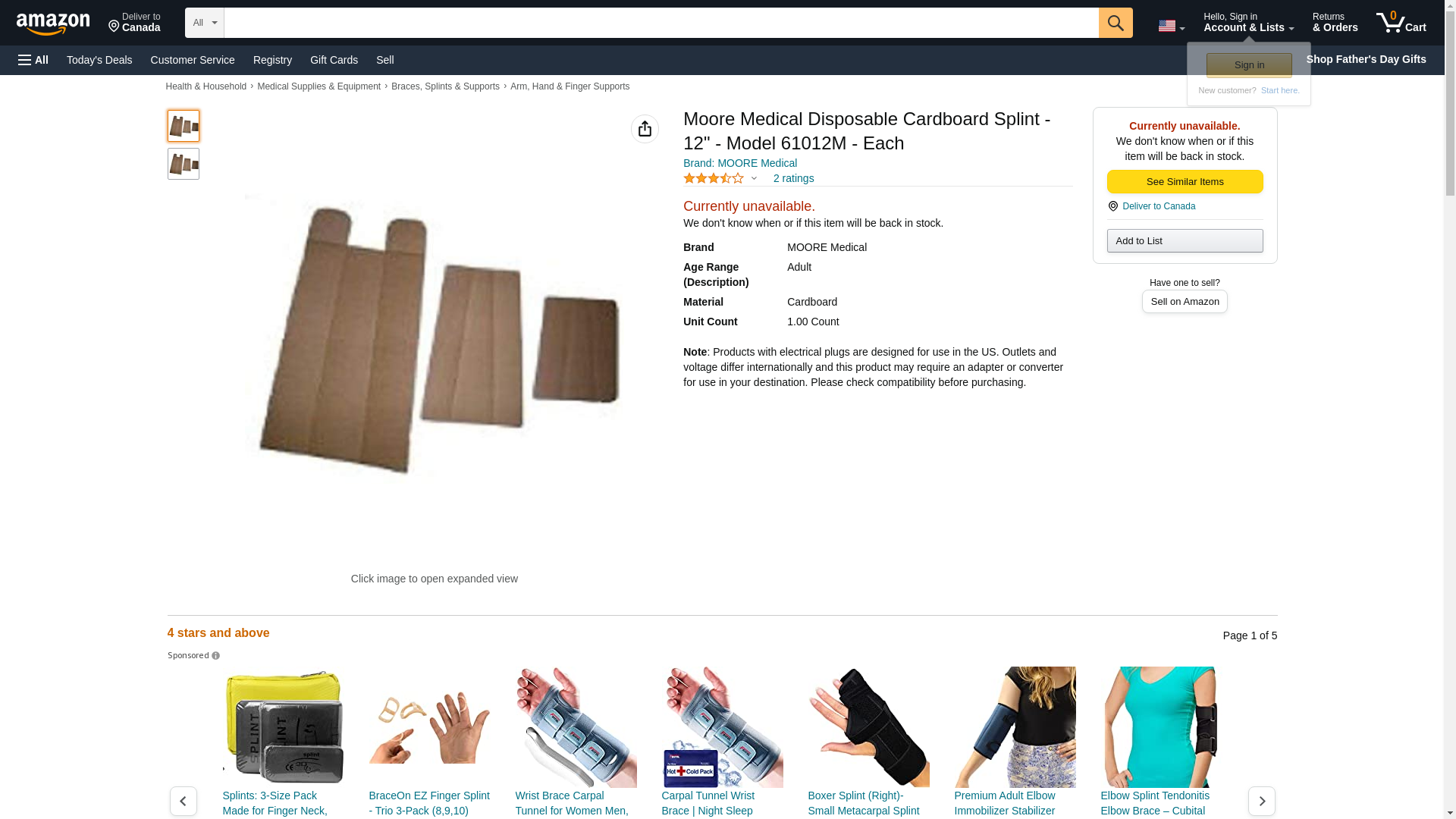Open the shopping cart icon

click(1401, 23)
